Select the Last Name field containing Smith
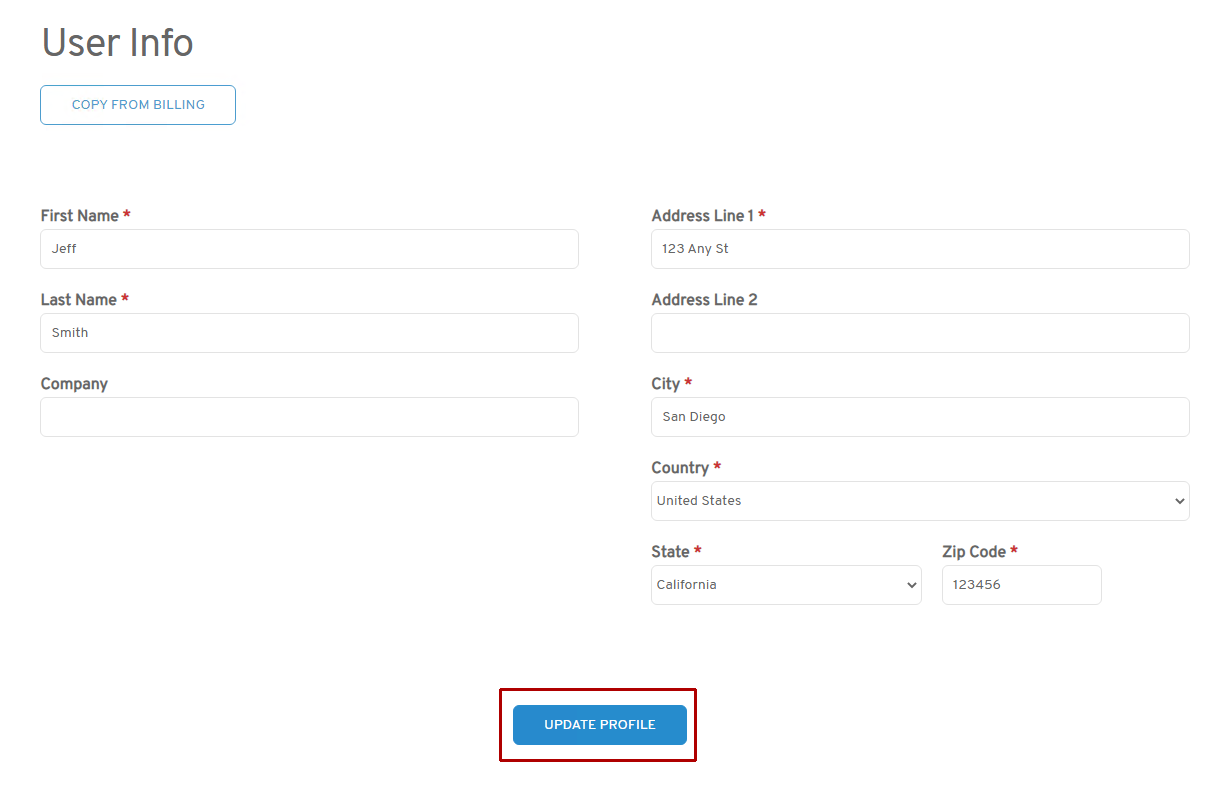This screenshot has height=808, width=1232. 309,333
